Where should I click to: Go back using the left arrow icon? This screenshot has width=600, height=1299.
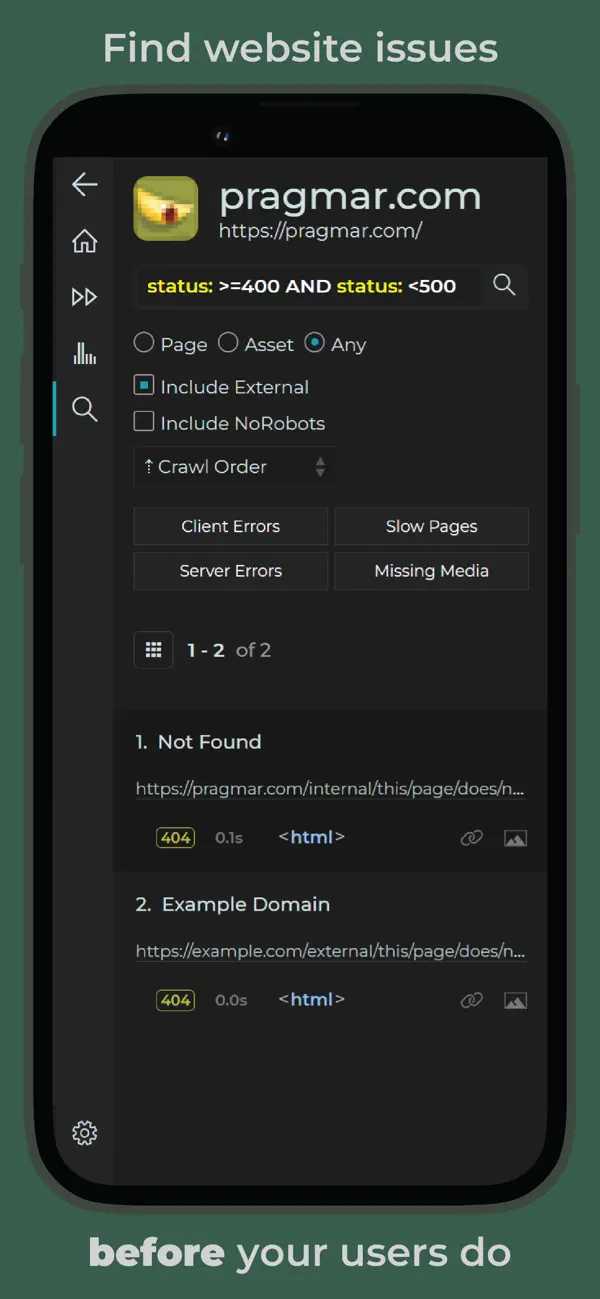pos(85,184)
